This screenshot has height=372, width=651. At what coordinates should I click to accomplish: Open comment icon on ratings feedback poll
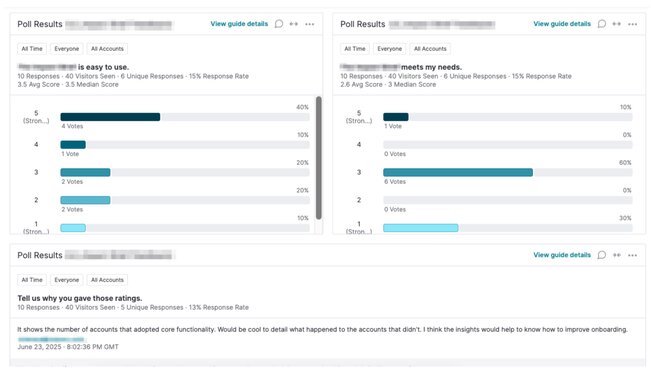point(602,255)
